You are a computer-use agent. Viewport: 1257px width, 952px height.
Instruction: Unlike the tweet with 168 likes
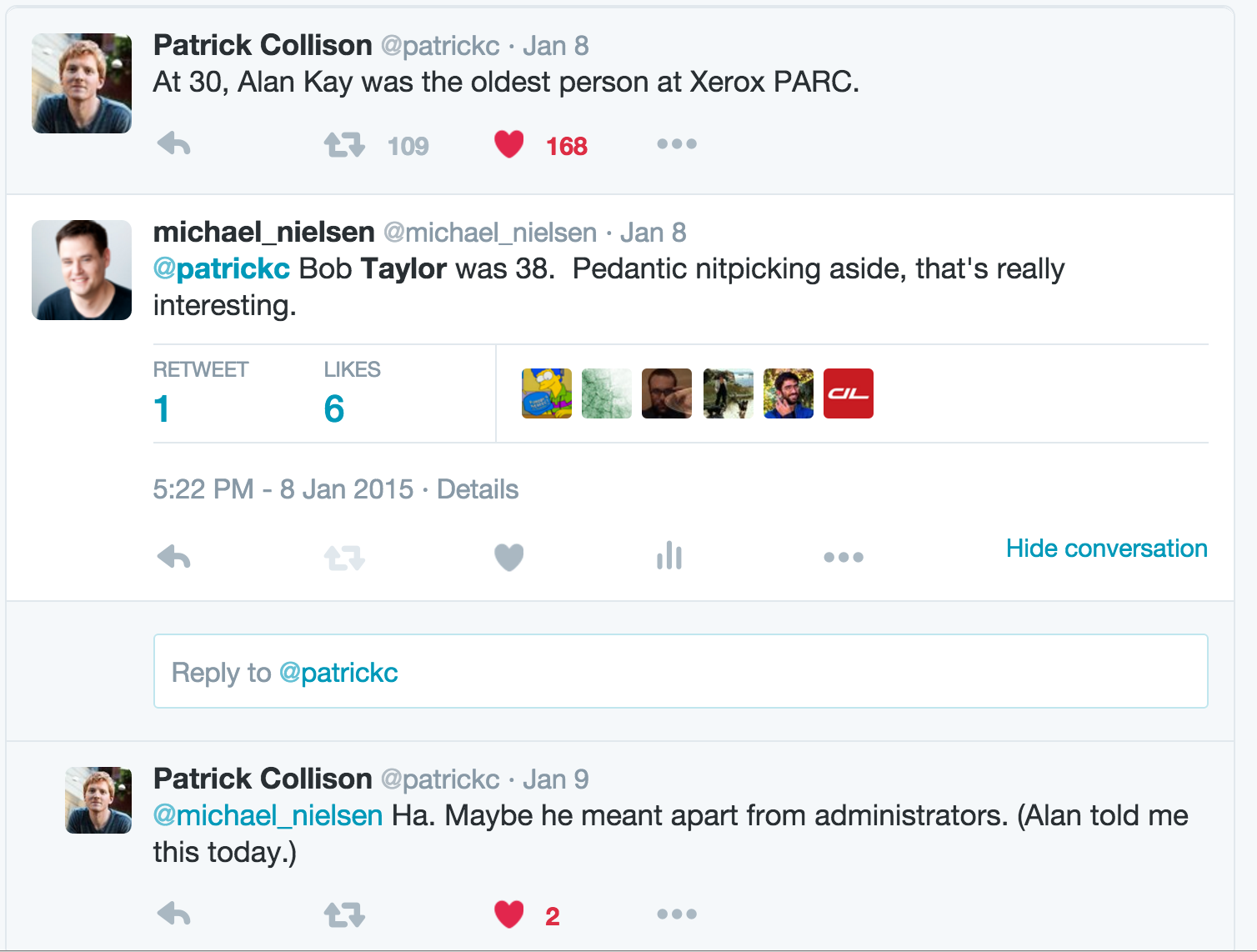(x=509, y=144)
